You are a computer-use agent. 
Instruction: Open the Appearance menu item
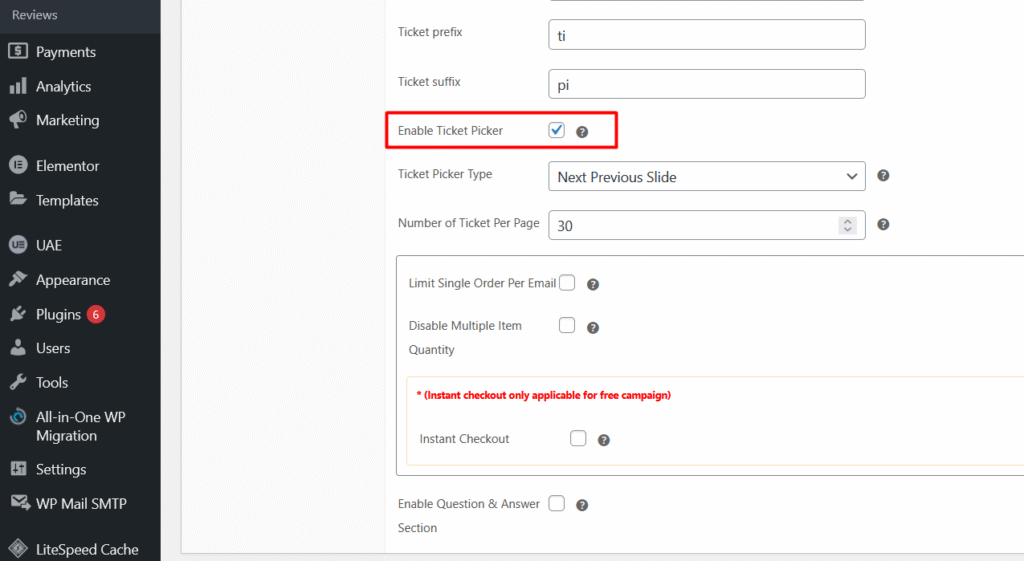click(x=72, y=280)
